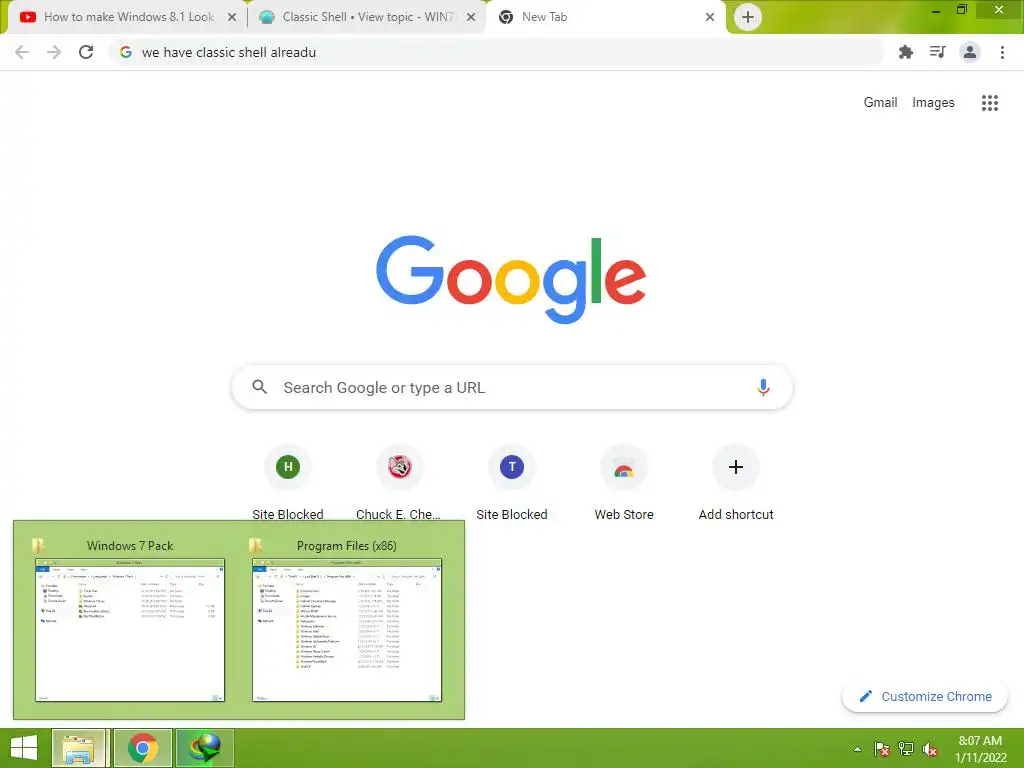1024x768 pixels.
Task: Open a new tab with plus button
Action: click(748, 17)
